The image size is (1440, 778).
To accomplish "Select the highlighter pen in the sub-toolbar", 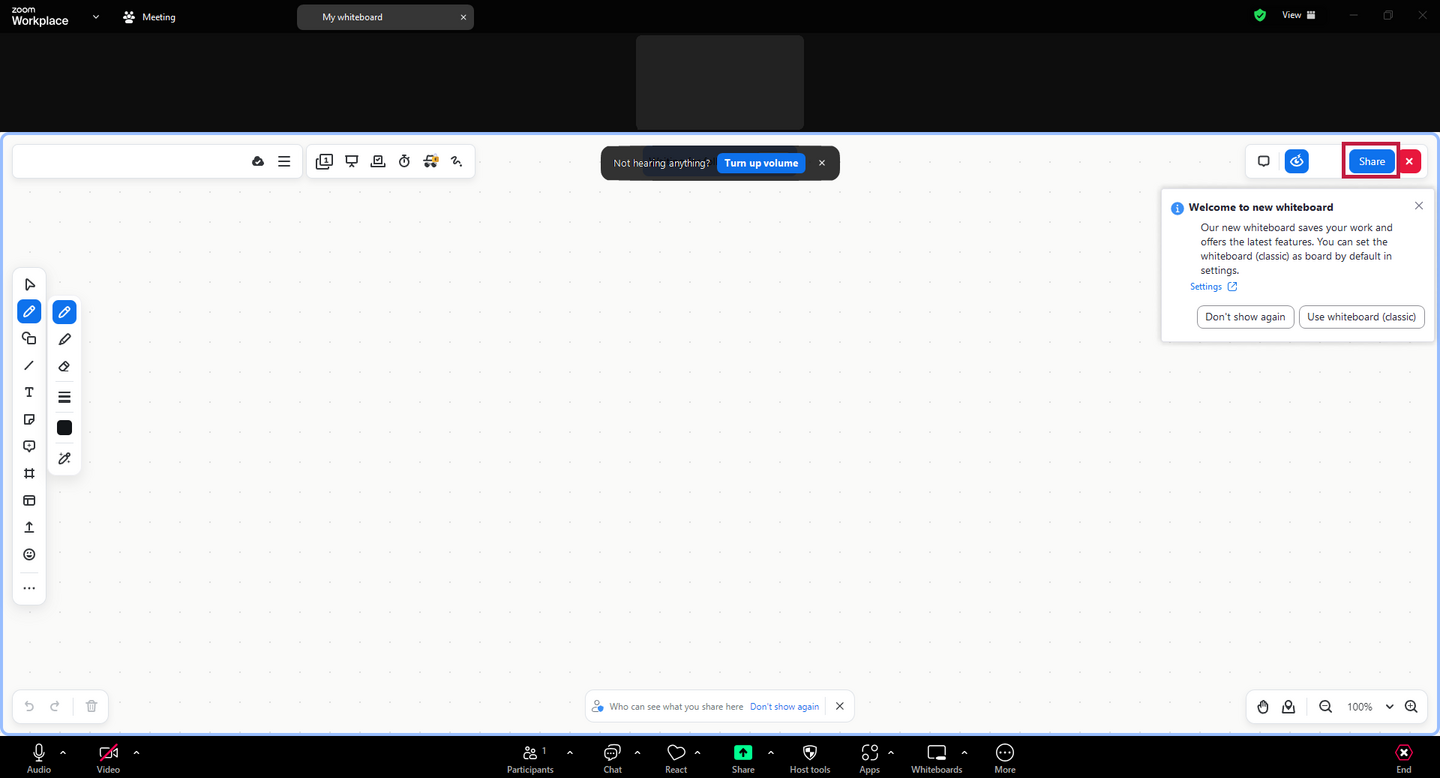I will point(64,340).
